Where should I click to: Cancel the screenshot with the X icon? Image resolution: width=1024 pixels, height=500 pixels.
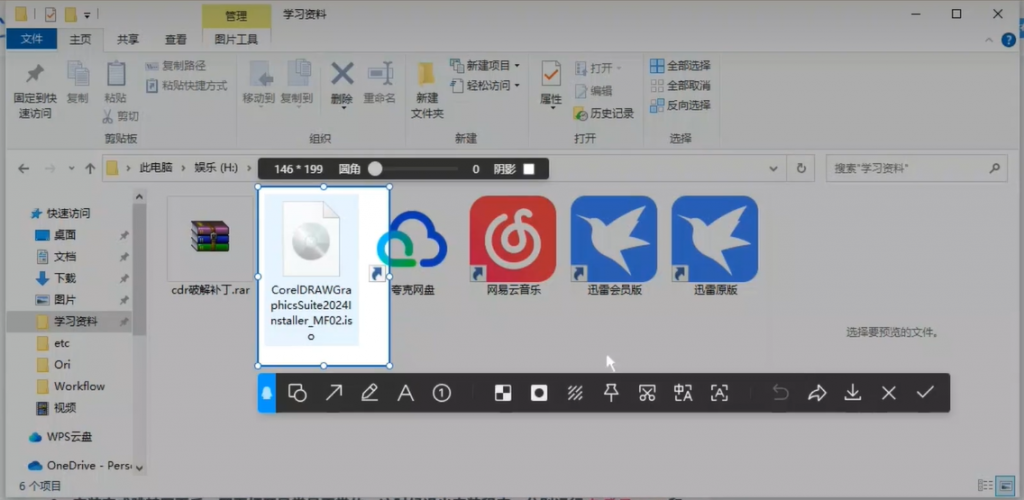click(889, 393)
